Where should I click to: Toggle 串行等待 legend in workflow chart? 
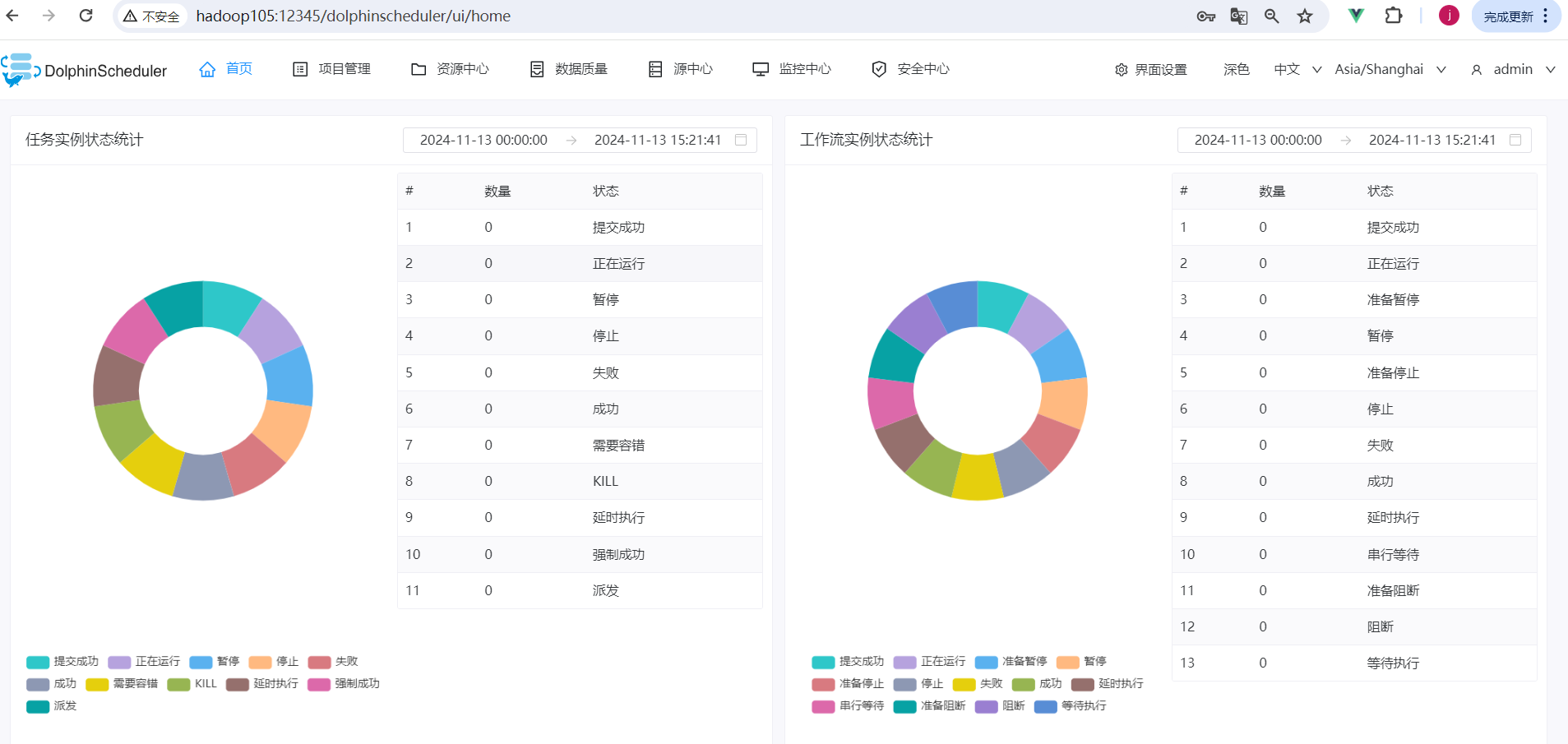(x=848, y=706)
